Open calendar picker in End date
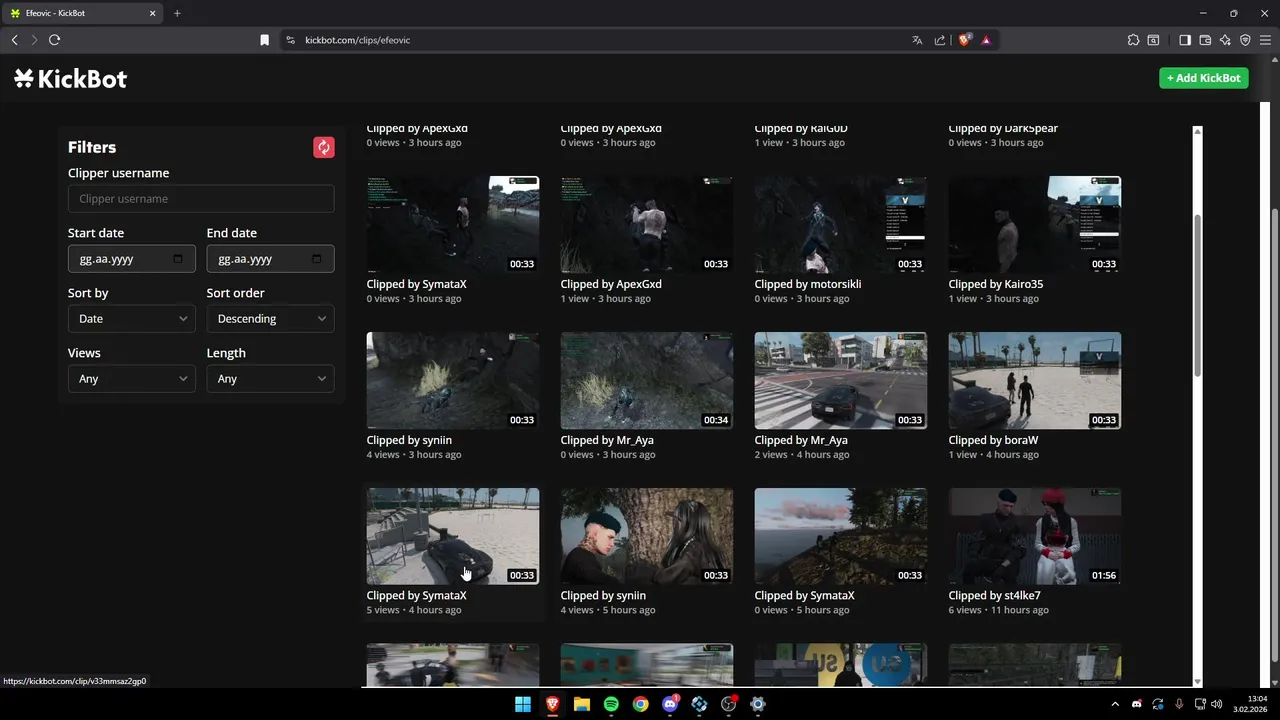Viewport: 1280px width, 720px height. 317,259
